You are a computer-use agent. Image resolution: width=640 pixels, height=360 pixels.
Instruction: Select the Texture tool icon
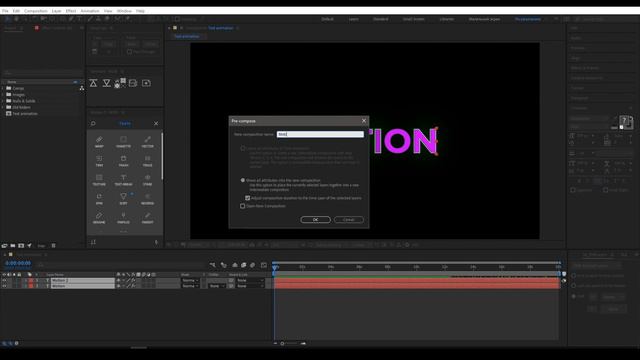click(99, 180)
